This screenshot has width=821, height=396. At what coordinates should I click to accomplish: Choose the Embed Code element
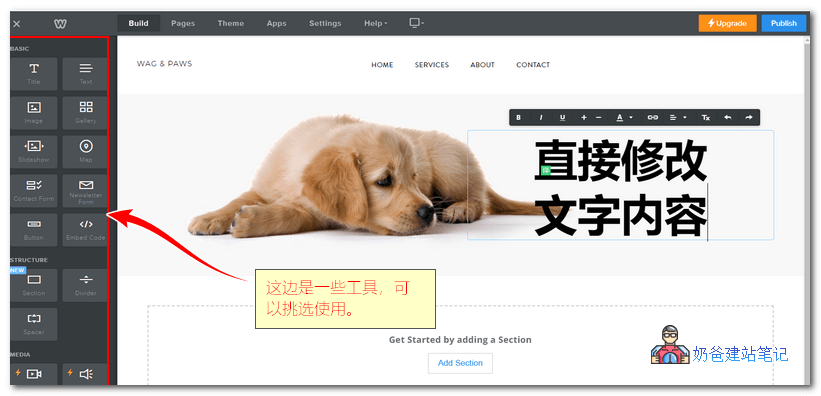tap(85, 229)
